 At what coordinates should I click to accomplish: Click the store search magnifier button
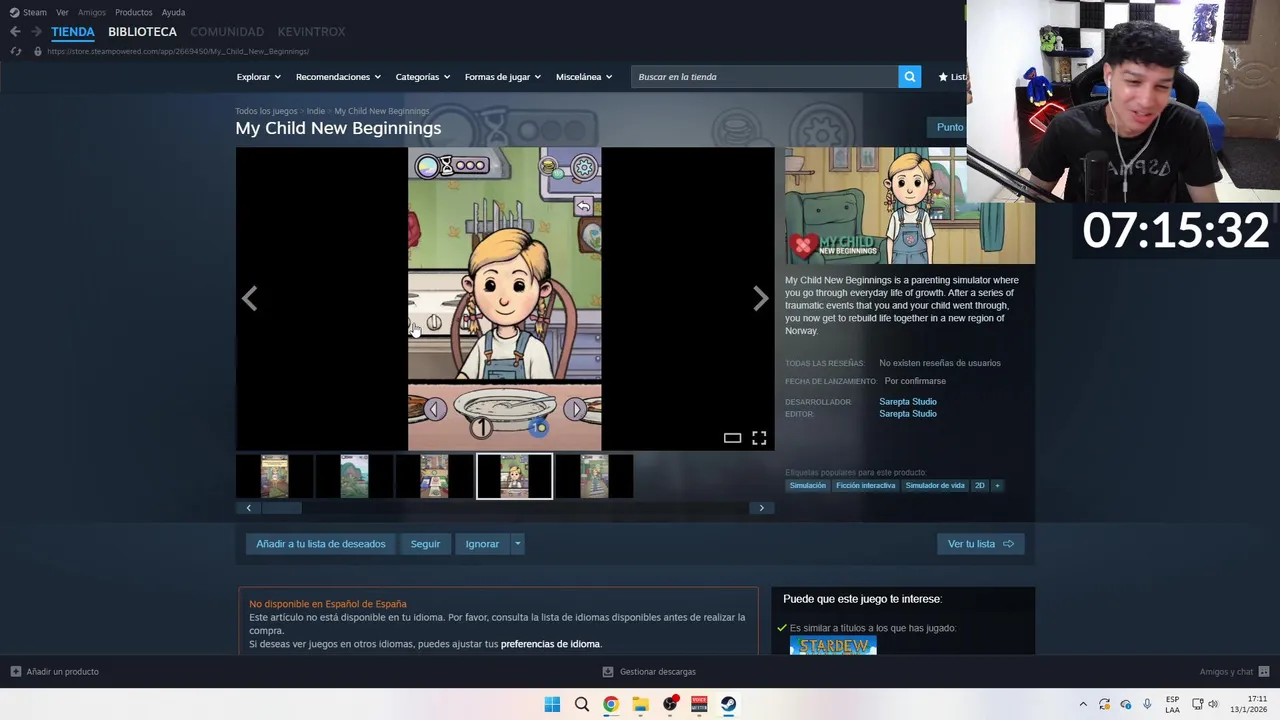[x=909, y=77]
